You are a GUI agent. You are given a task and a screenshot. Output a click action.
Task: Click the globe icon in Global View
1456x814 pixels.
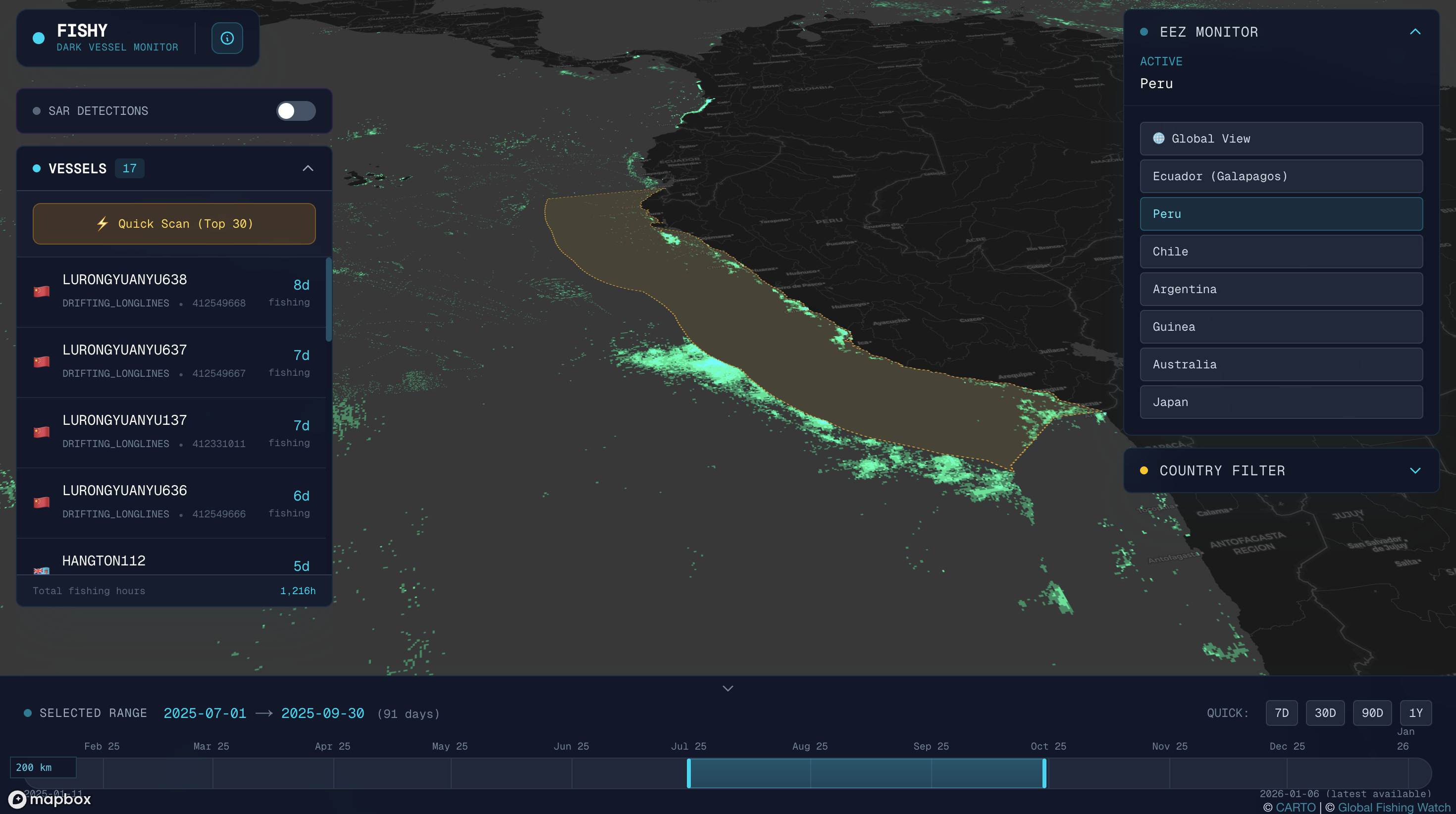[x=1159, y=139]
